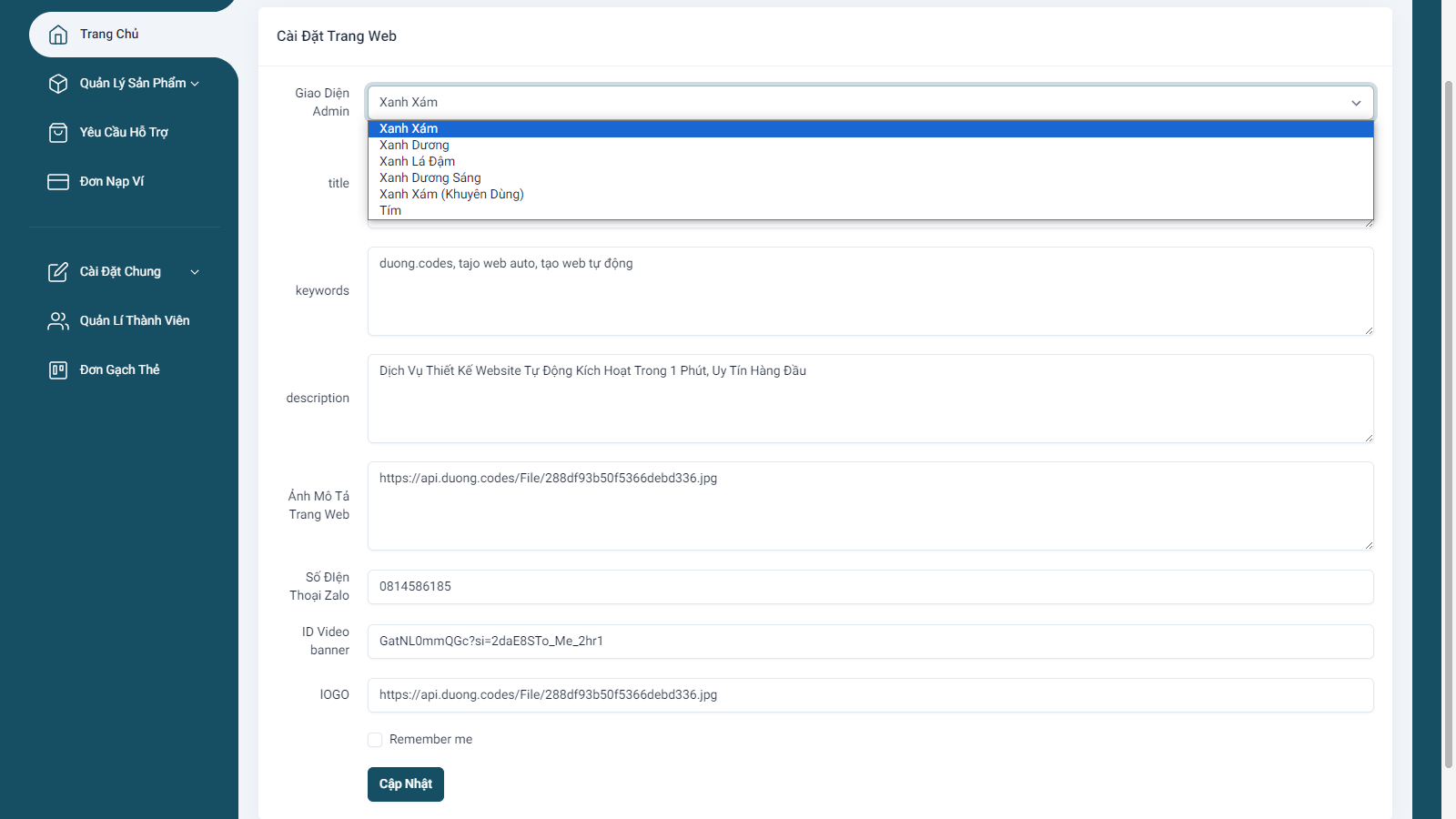Image resolution: width=1456 pixels, height=819 pixels.
Task: Click the Yêu Cầu Hỗ Trợ bag icon
Action: pyautogui.click(x=58, y=133)
